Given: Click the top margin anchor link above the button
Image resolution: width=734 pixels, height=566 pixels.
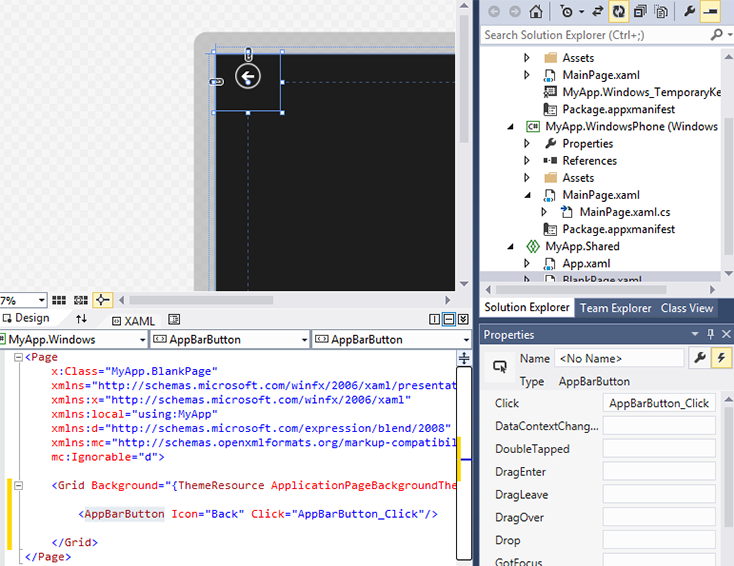Looking at the screenshot, I should [x=249, y=54].
